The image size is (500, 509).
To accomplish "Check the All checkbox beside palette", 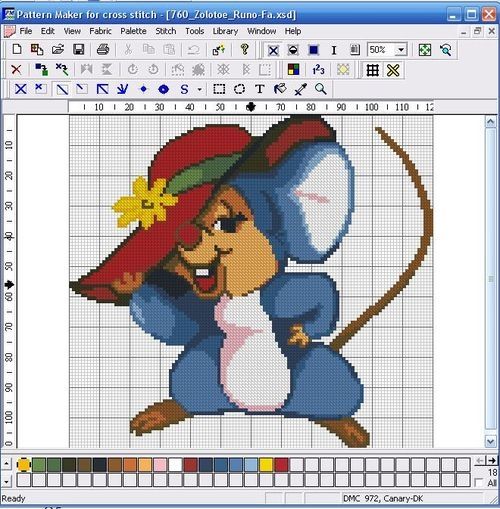I will [x=479, y=482].
